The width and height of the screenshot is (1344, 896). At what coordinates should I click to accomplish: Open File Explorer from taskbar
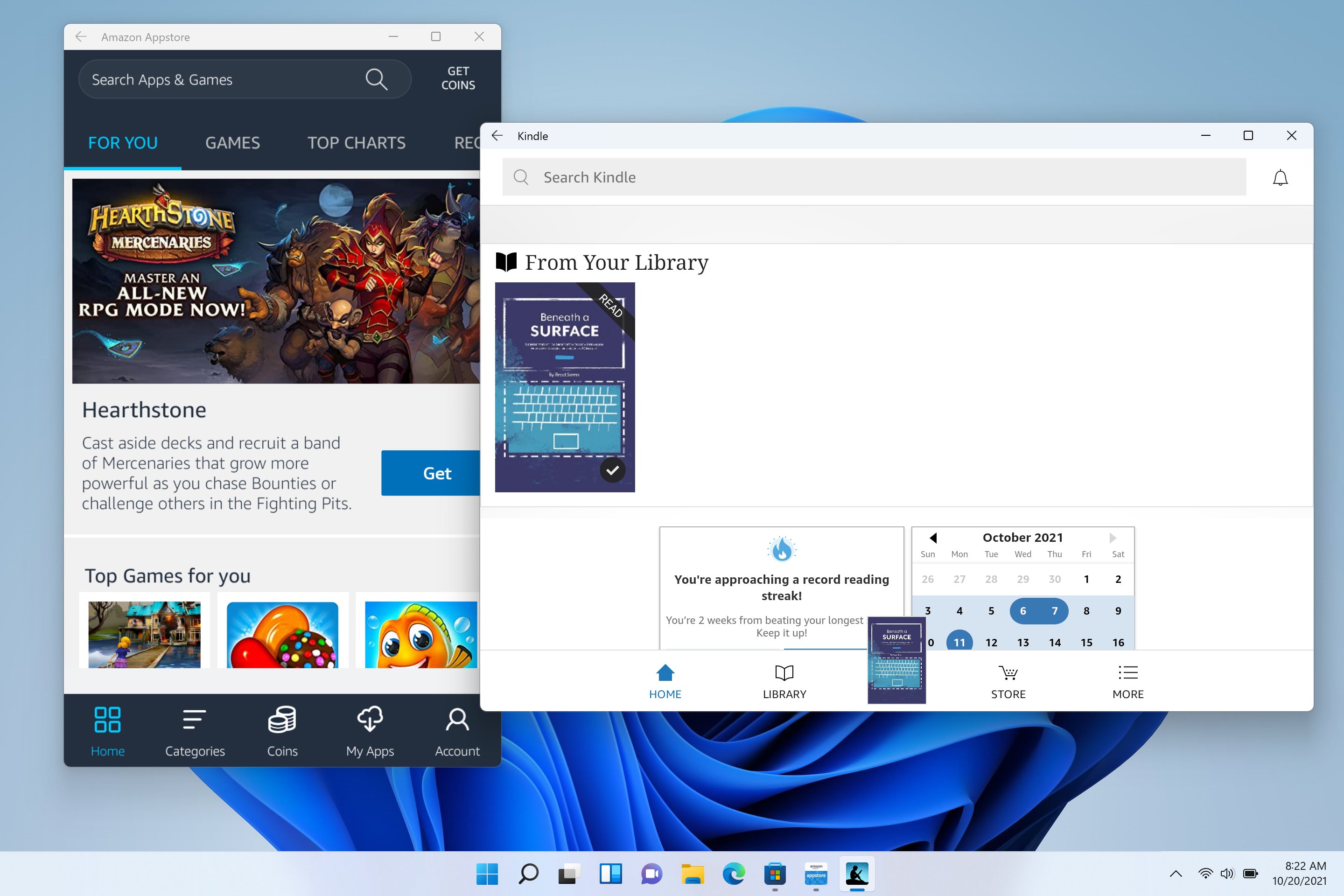[x=693, y=873]
